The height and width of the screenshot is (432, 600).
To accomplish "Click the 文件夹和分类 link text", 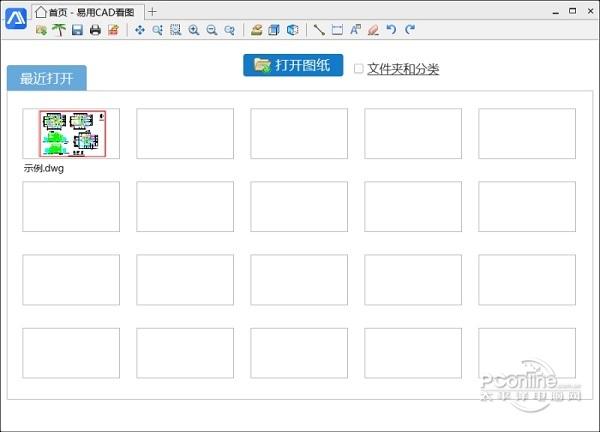I will (403, 69).
